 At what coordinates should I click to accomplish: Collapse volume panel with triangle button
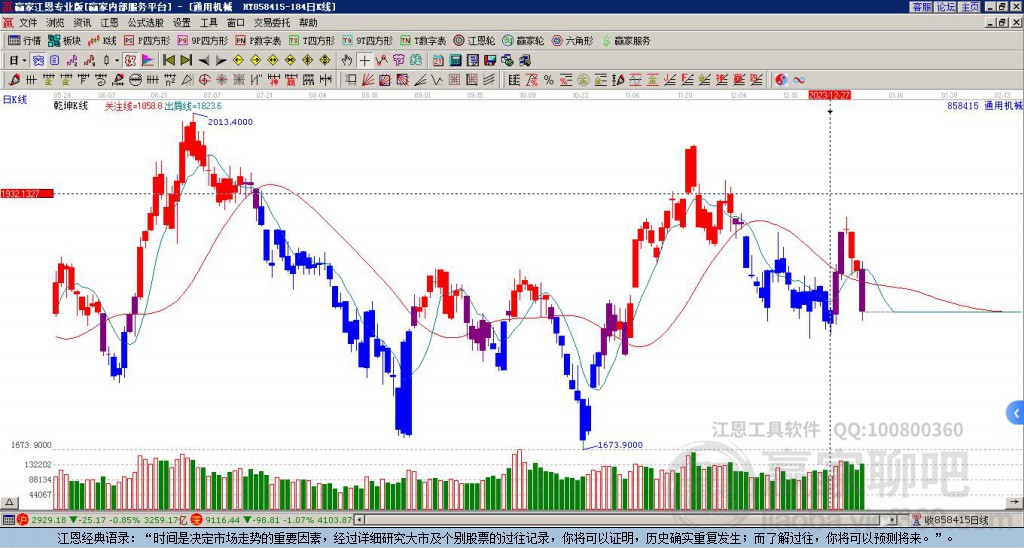(8, 503)
